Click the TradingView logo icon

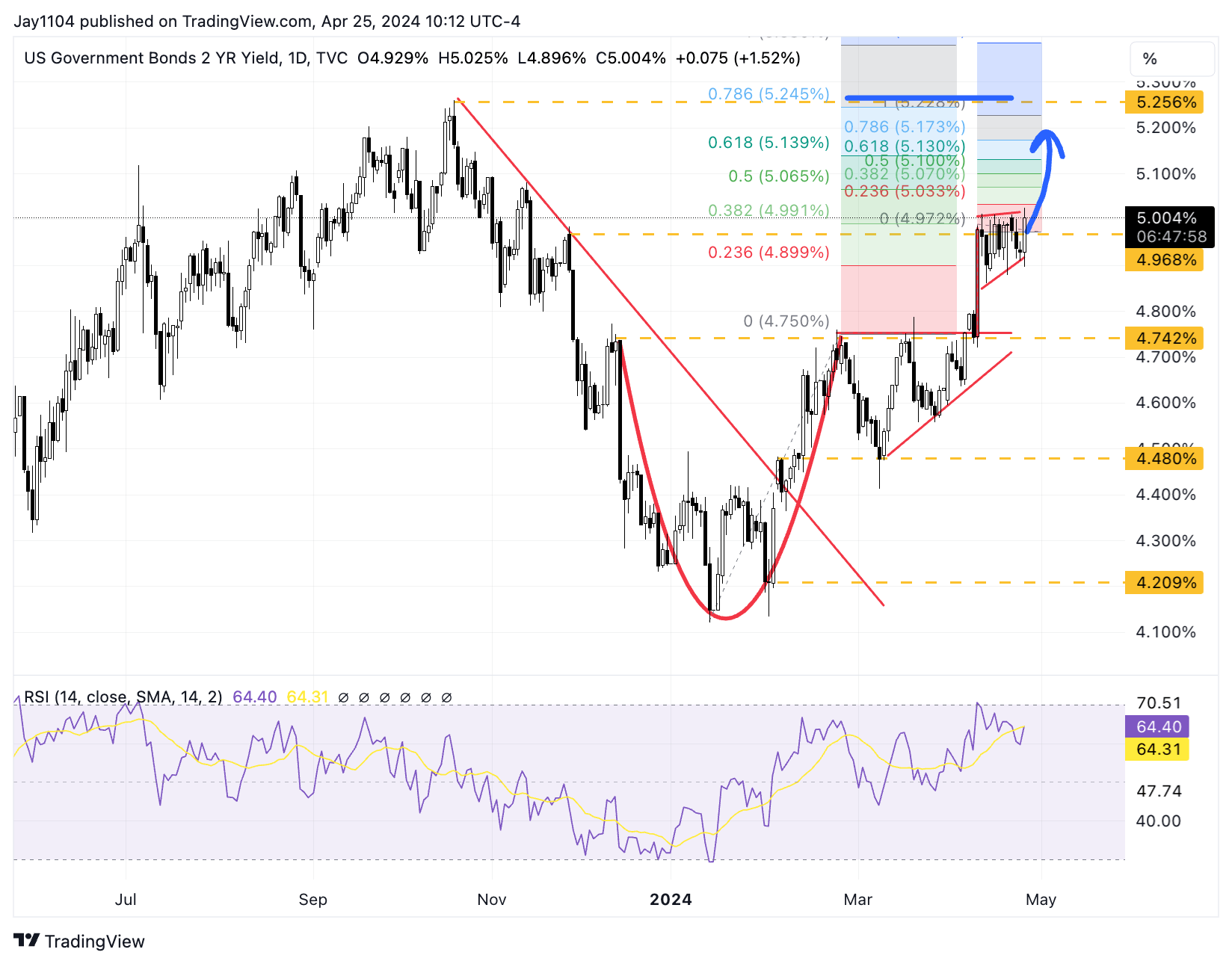point(26,940)
